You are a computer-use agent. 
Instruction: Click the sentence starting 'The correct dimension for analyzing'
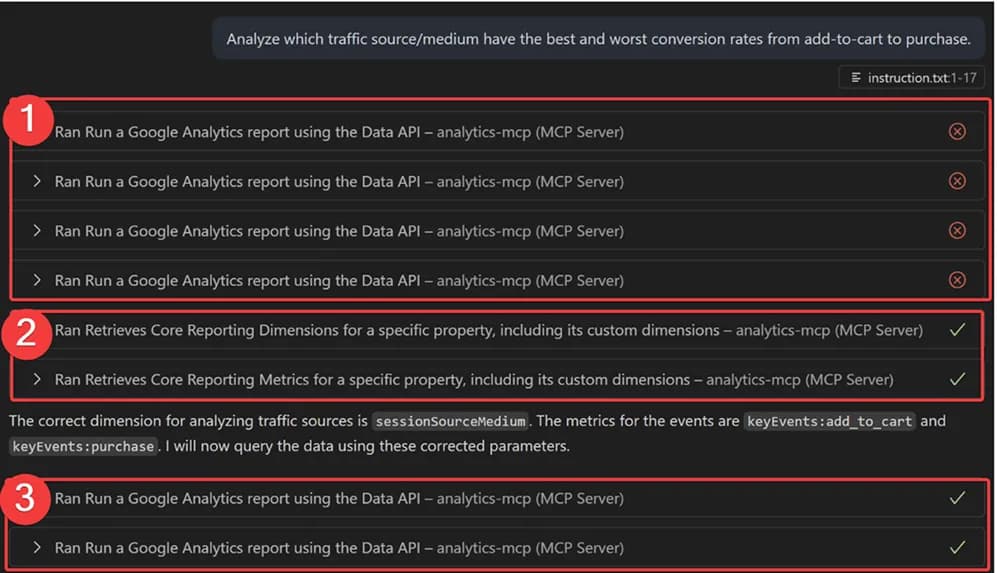[272, 421]
